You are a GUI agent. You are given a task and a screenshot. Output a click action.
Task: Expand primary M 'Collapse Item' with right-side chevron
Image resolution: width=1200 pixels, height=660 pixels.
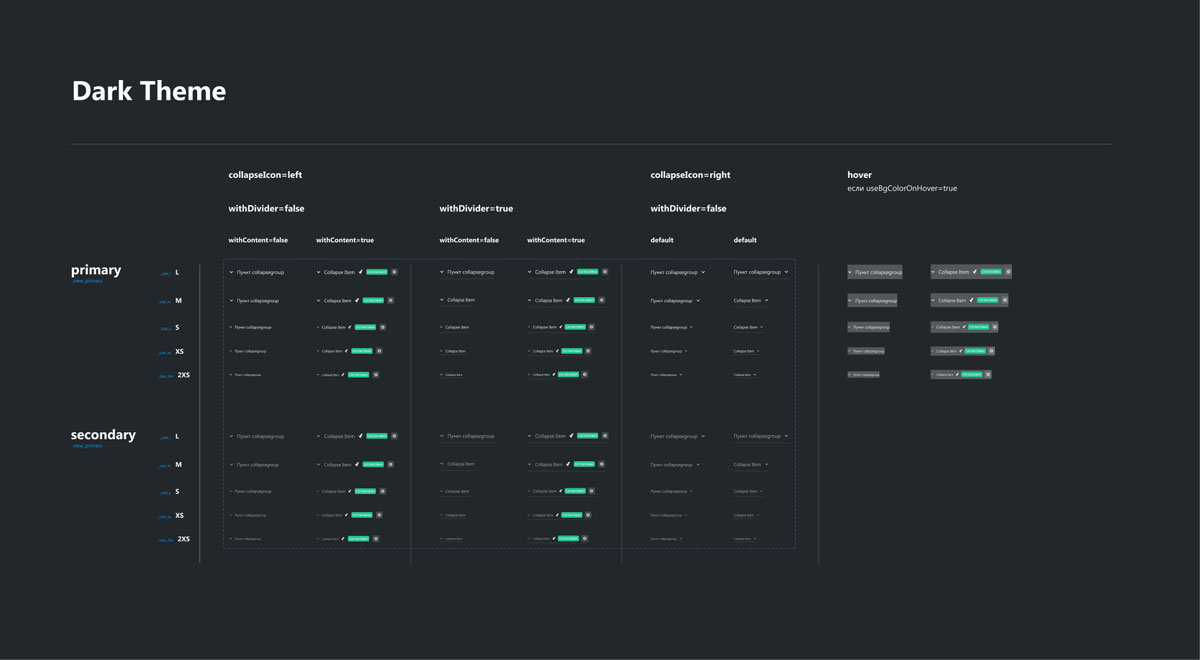[x=767, y=300]
